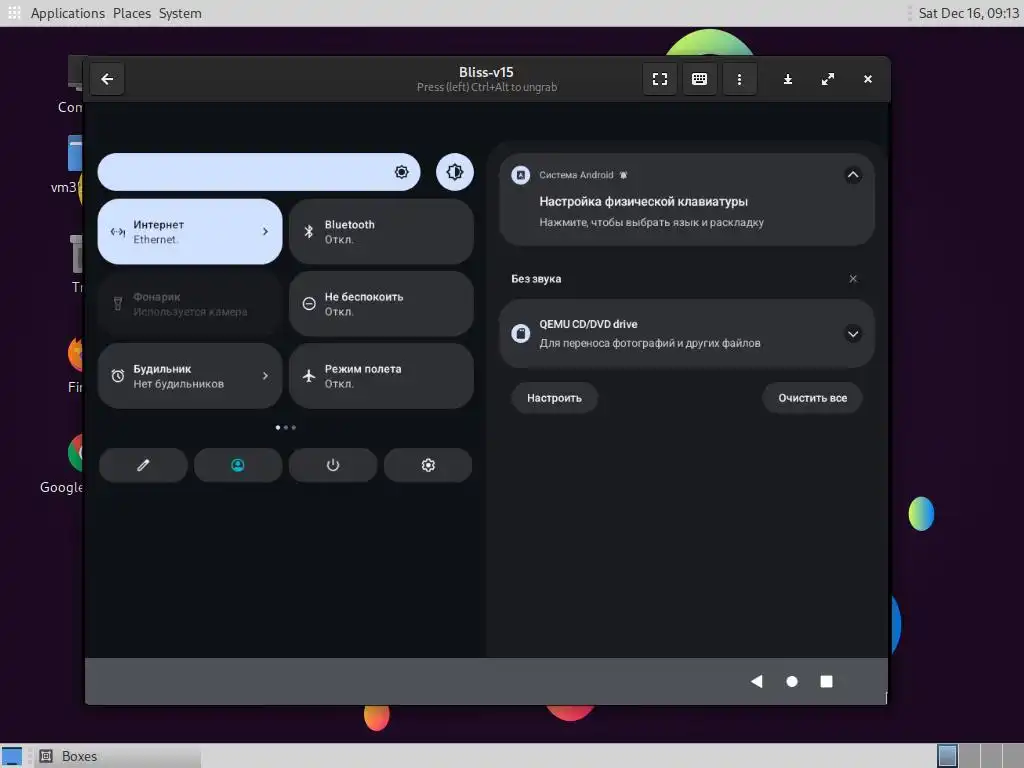1024x768 pixels.
Task: Click the Система Android app icon
Action: [520, 175]
